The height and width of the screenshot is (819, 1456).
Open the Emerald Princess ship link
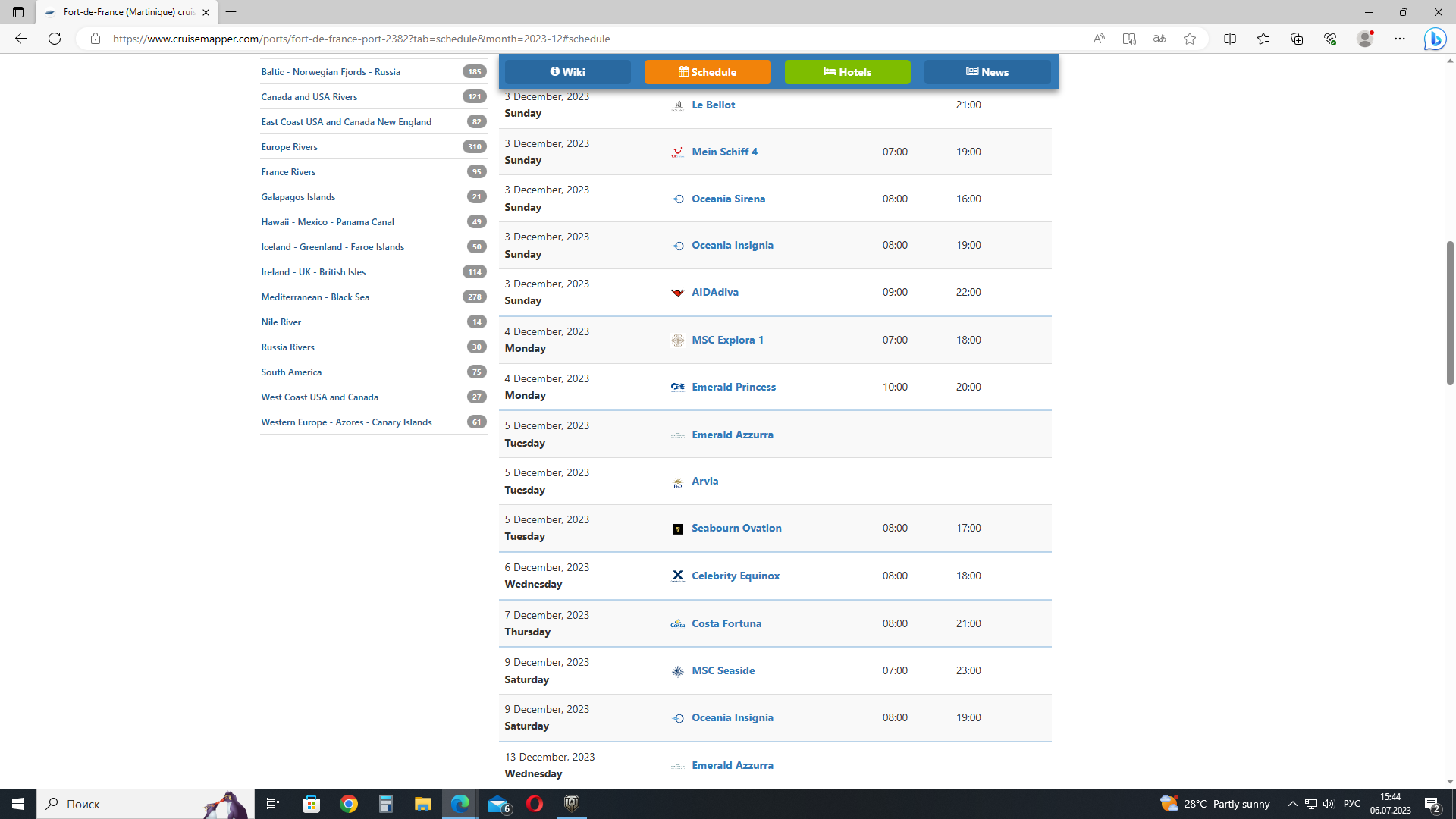coord(733,387)
